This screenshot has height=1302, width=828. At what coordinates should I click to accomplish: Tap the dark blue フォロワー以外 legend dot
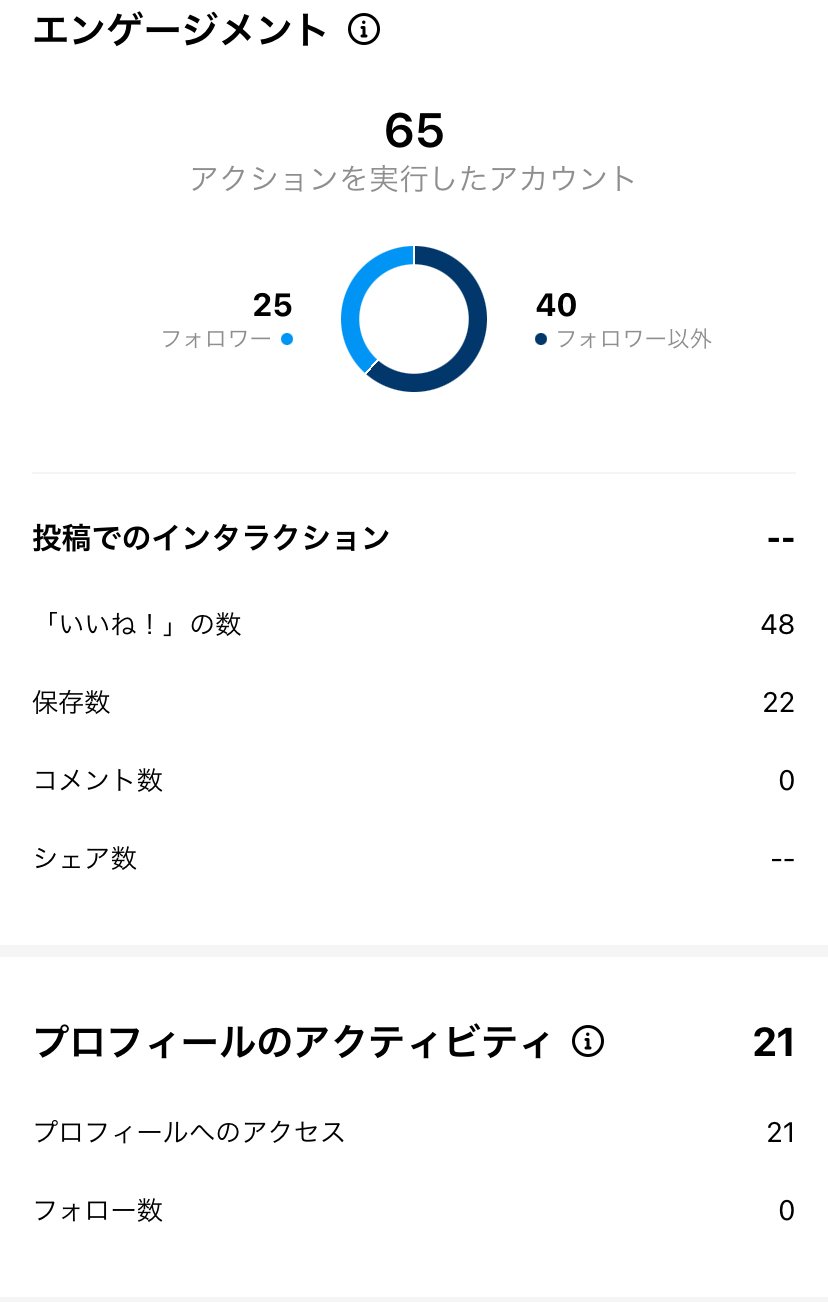tap(541, 339)
